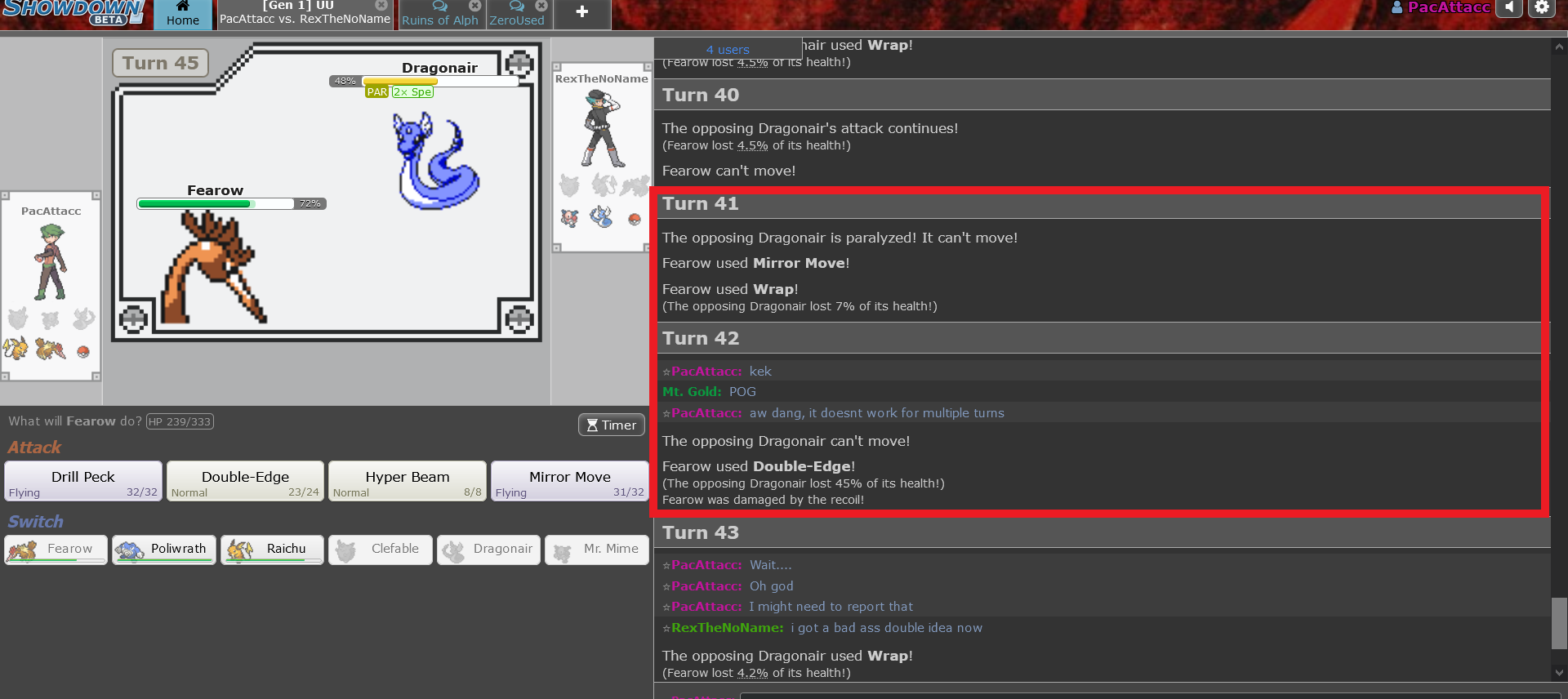This screenshot has height=699, width=1568.
Task: Click the Turn 41 heading in battle log
Action: pyautogui.click(x=700, y=203)
